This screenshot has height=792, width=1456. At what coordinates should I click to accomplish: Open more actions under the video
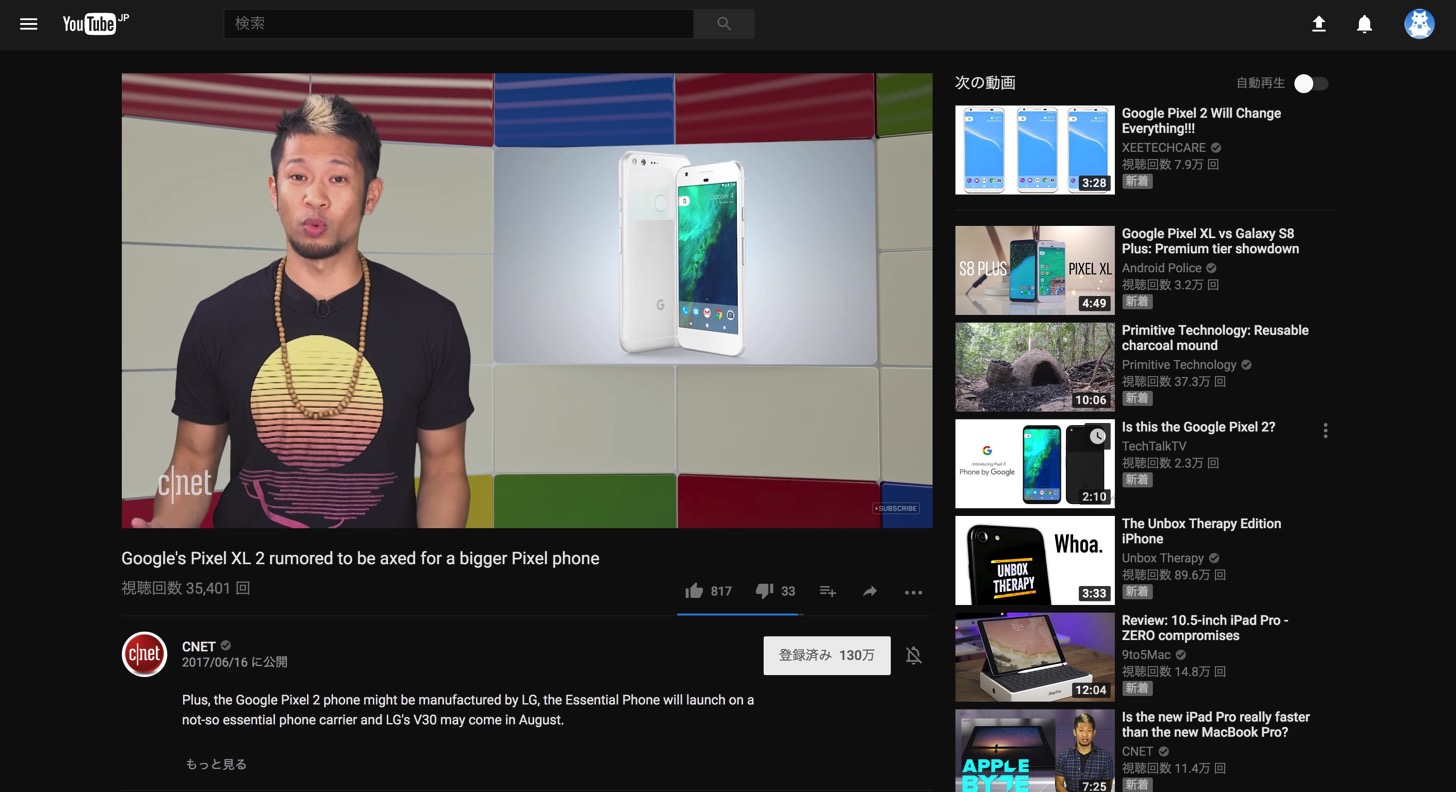coord(913,592)
